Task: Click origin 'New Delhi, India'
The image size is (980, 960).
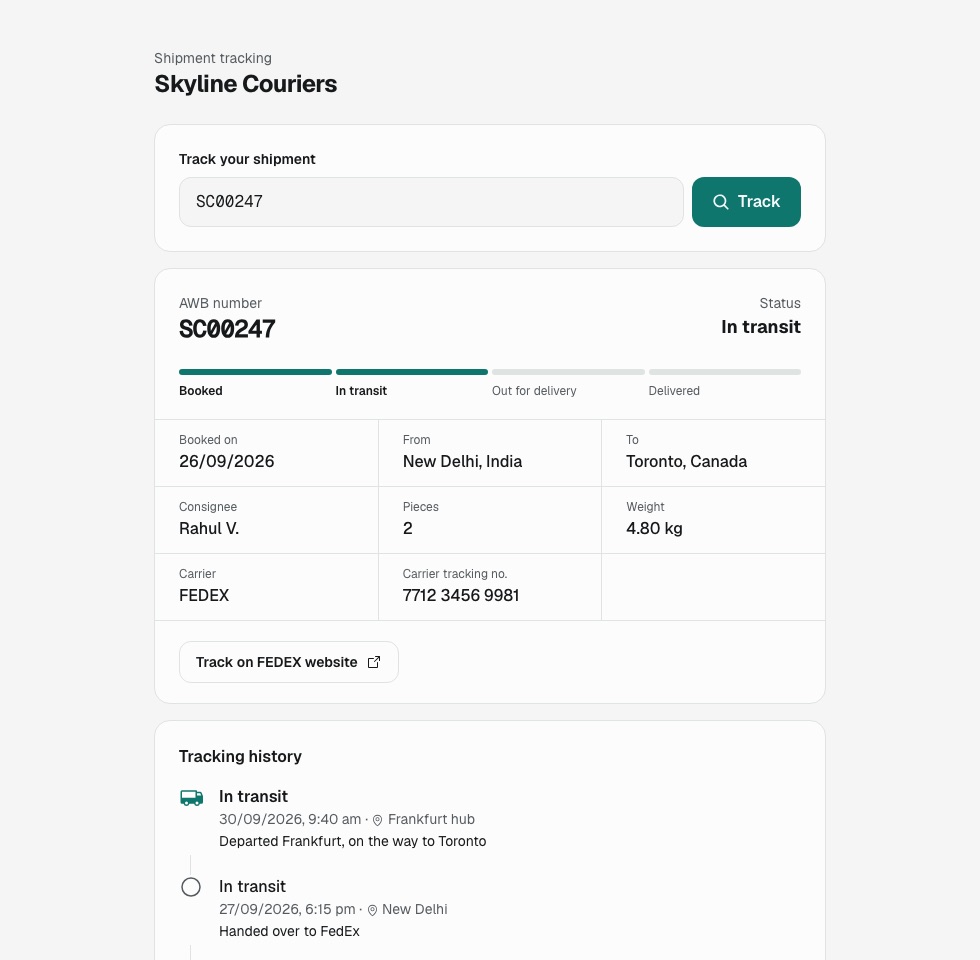Action: point(462,461)
